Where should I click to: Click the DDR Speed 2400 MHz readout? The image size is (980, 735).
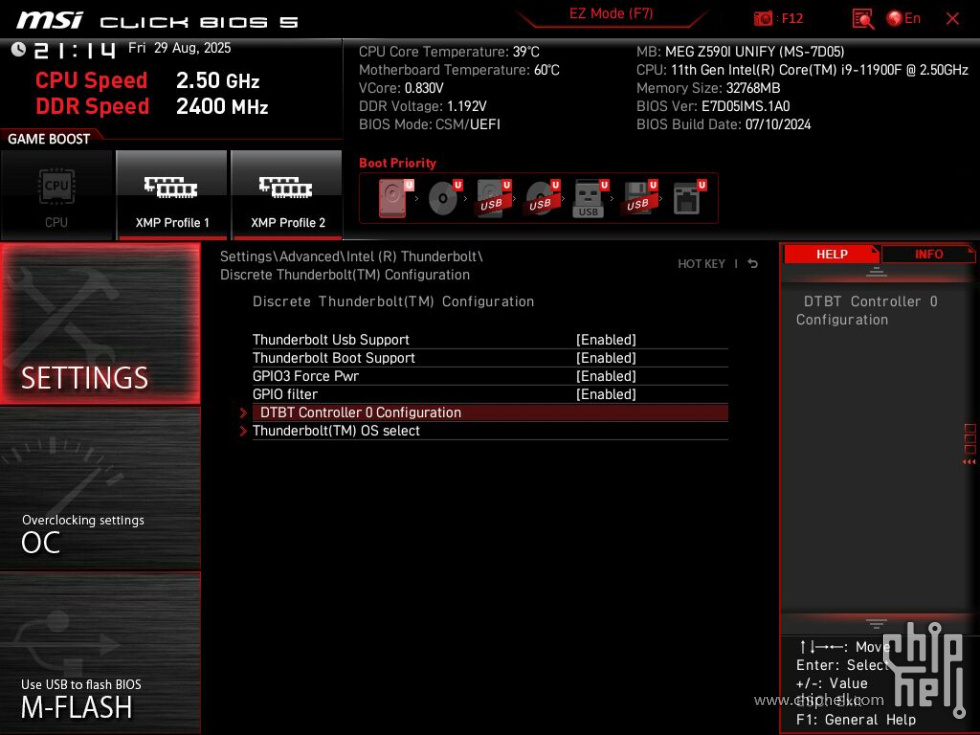tap(152, 106)
